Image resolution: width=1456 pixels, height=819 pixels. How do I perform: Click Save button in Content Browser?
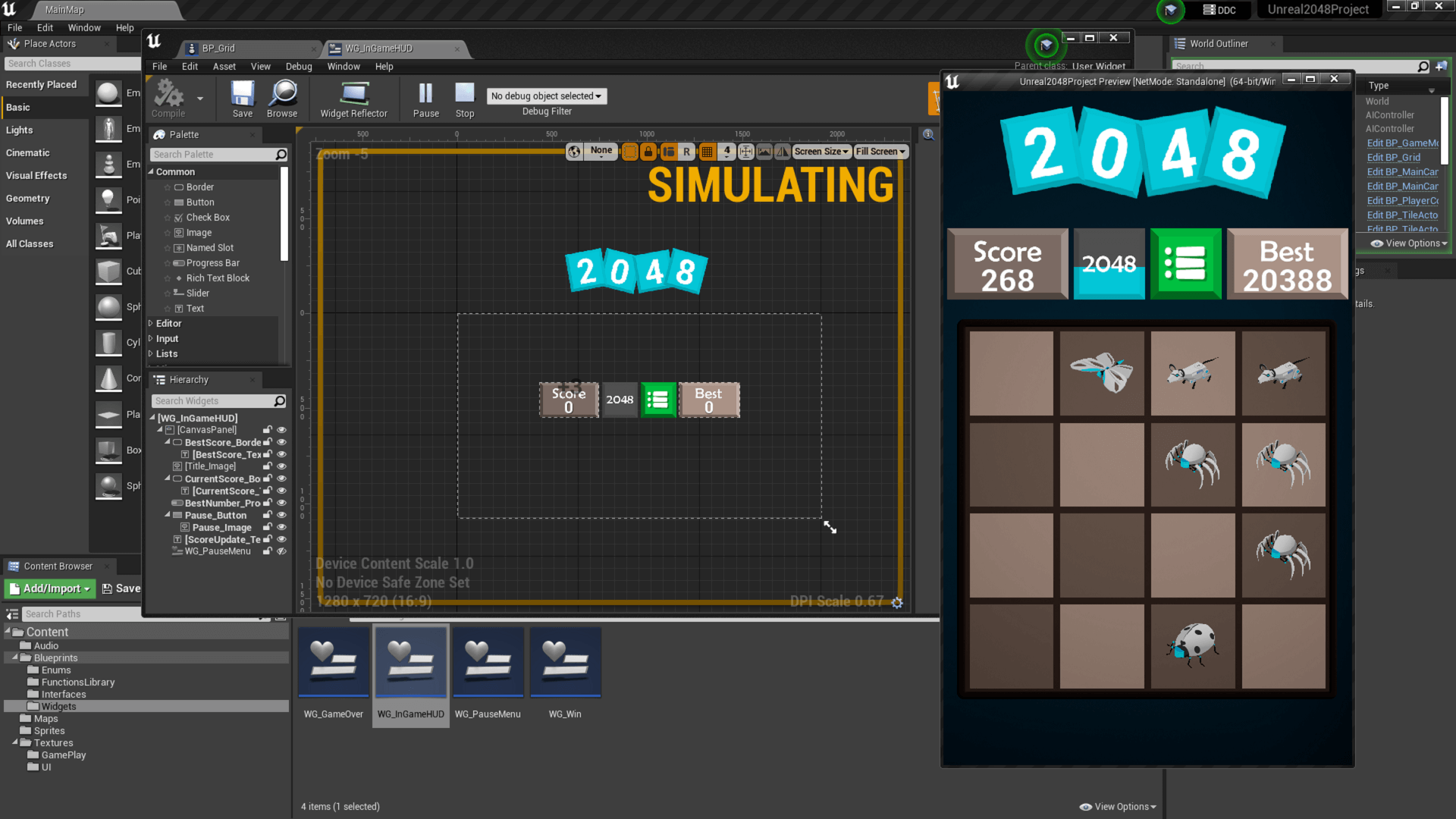[121, 588]
